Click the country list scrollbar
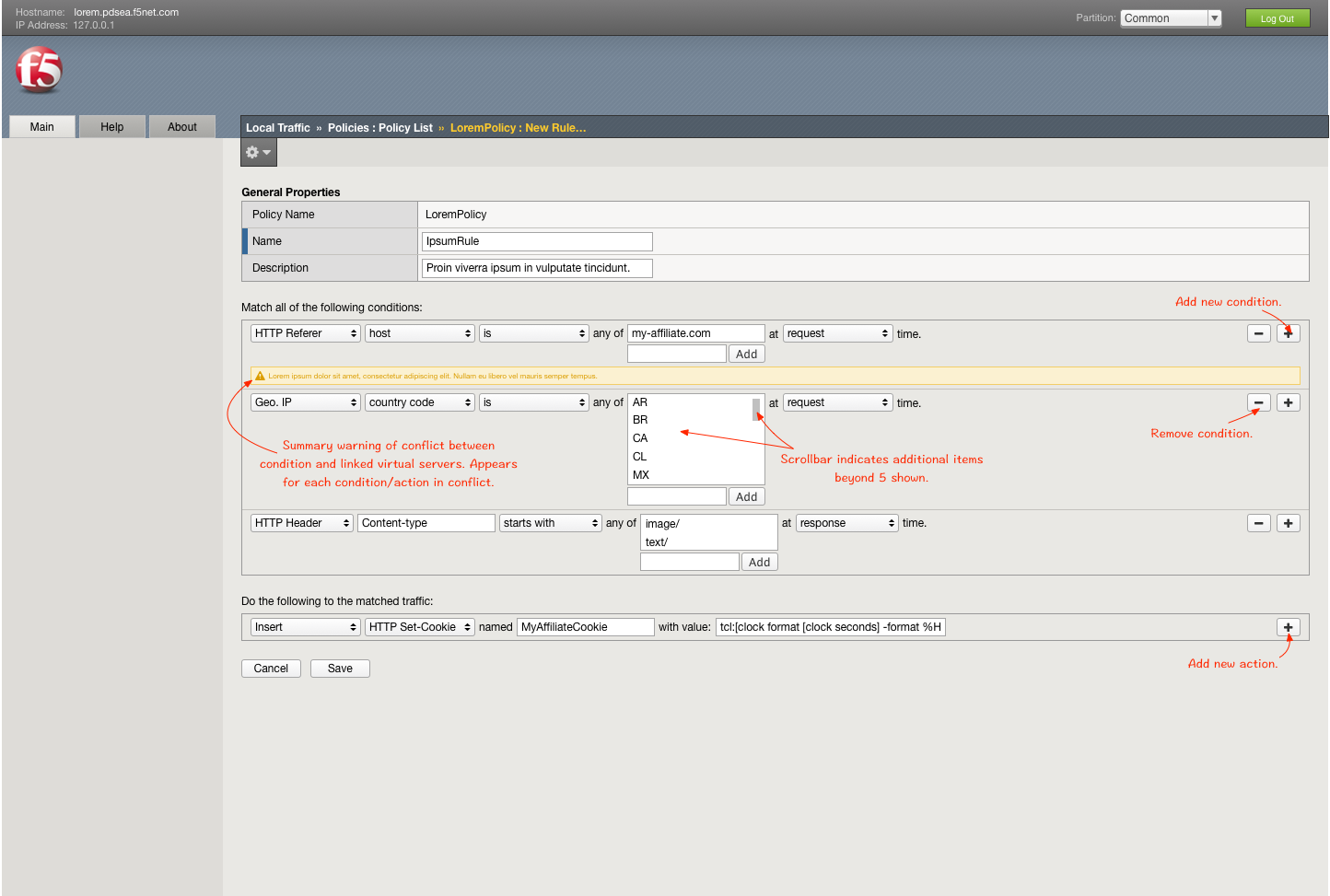Viewport: 1330px width, 896px height. click(756, 410)
